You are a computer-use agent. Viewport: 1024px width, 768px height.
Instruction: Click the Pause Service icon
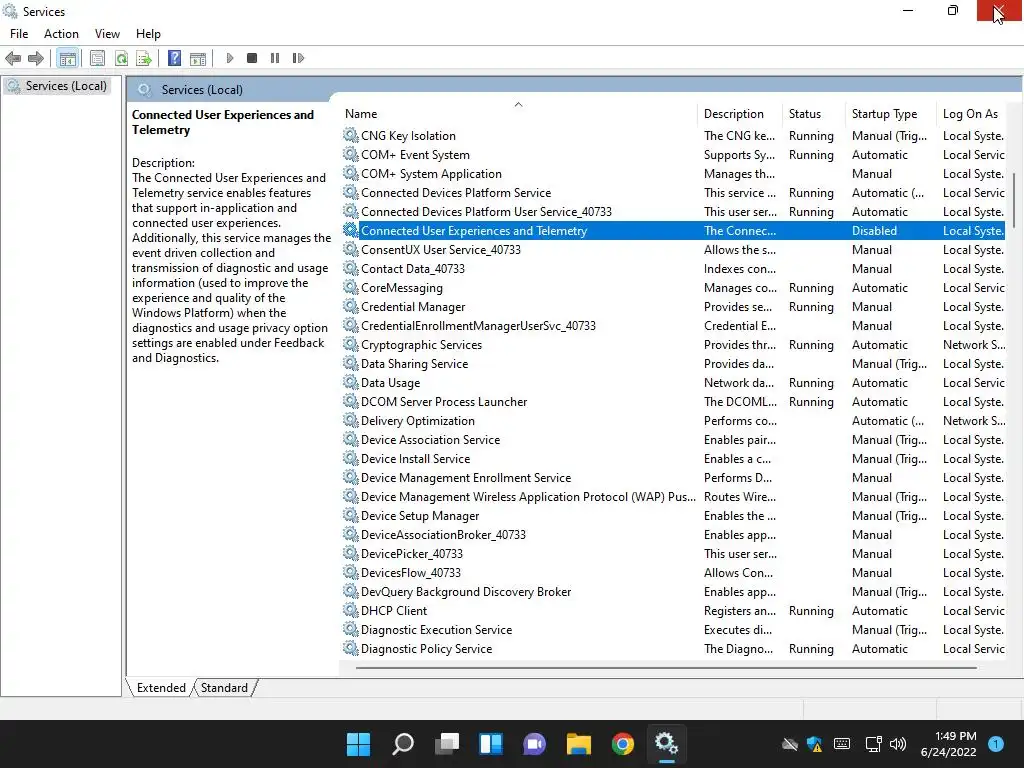point(275,58)
